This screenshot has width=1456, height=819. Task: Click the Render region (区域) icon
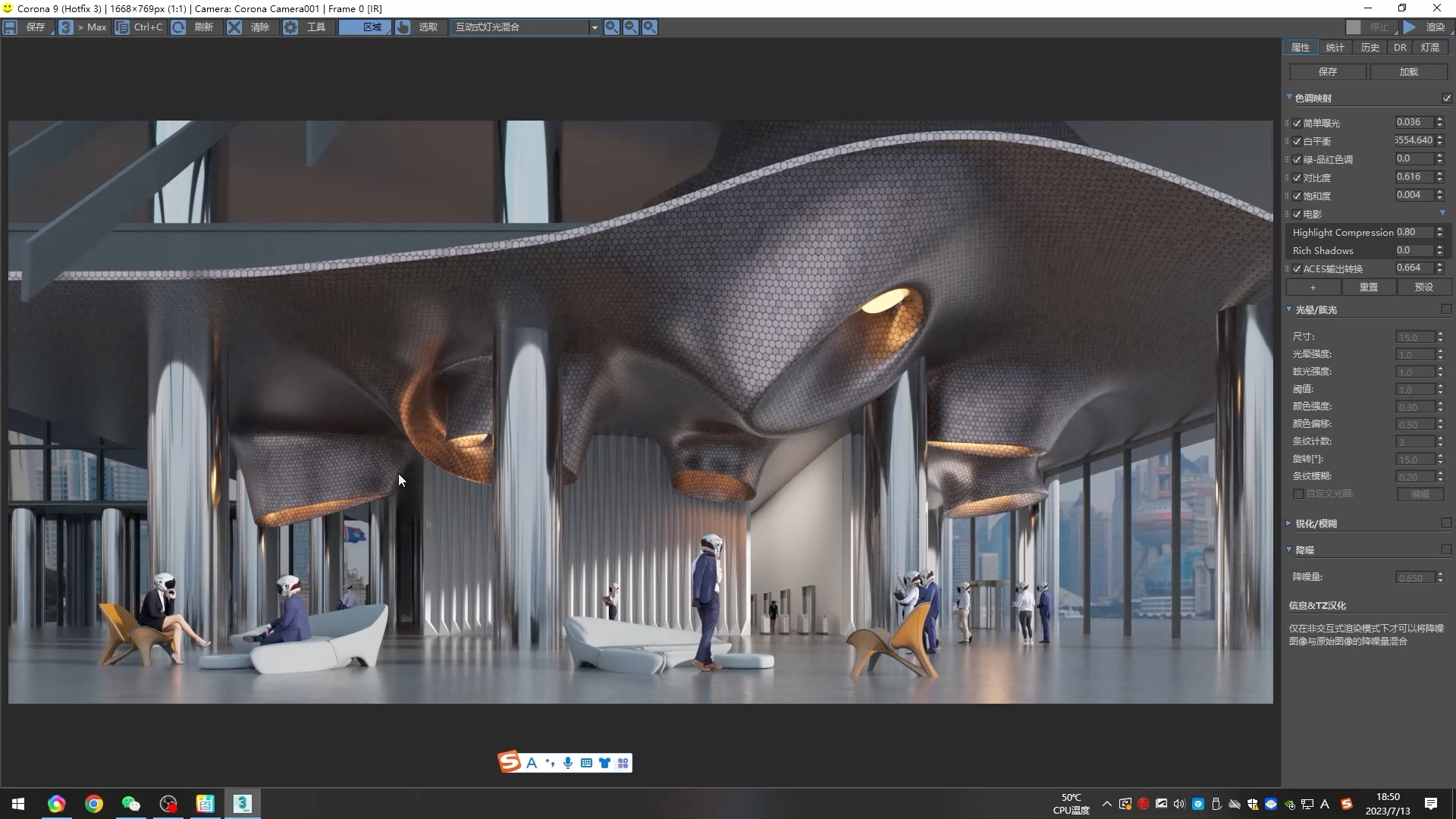point(371,27)
